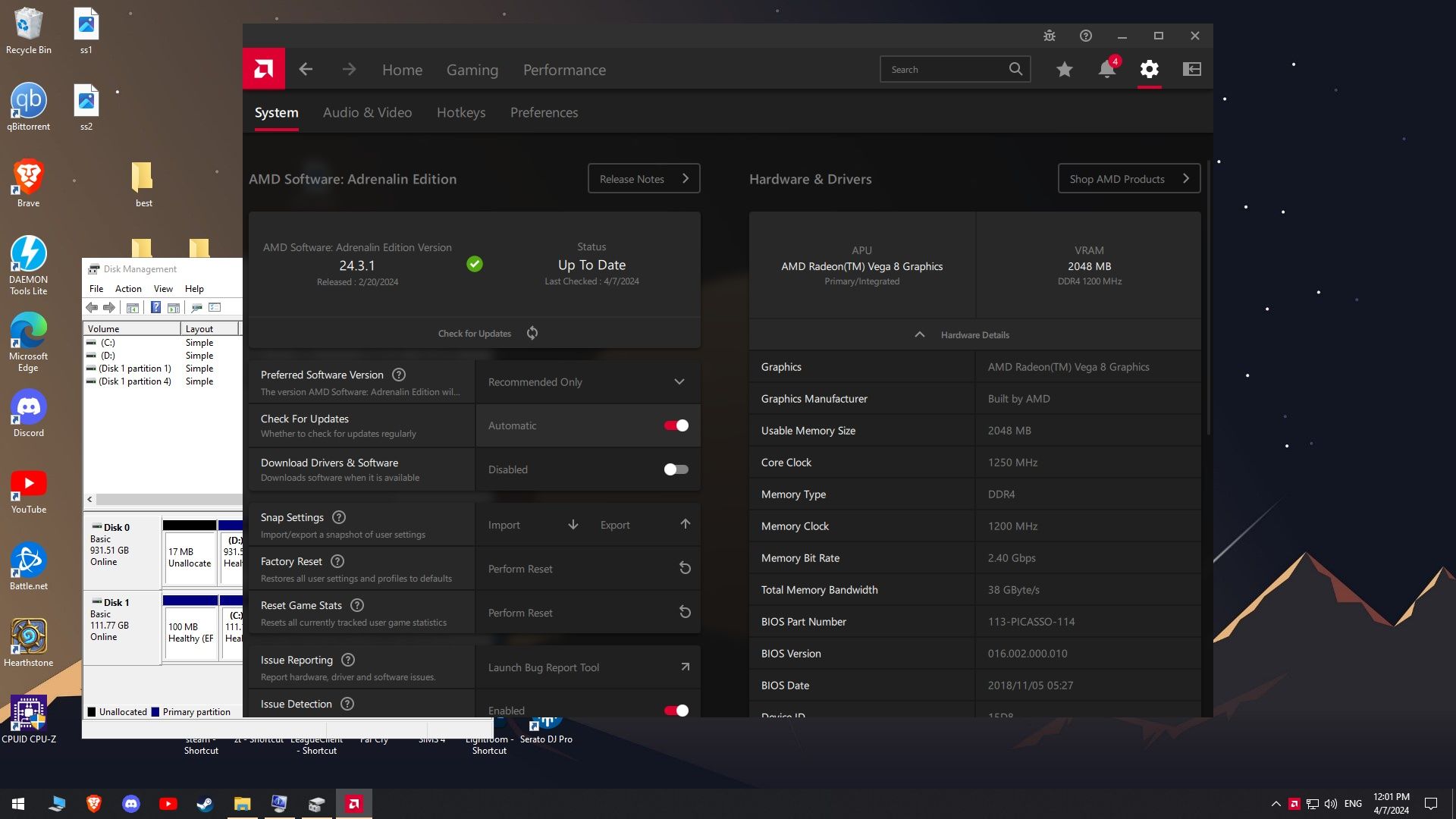
Task: Click the Check for Updates refresh icon
Action: (532, 333)
